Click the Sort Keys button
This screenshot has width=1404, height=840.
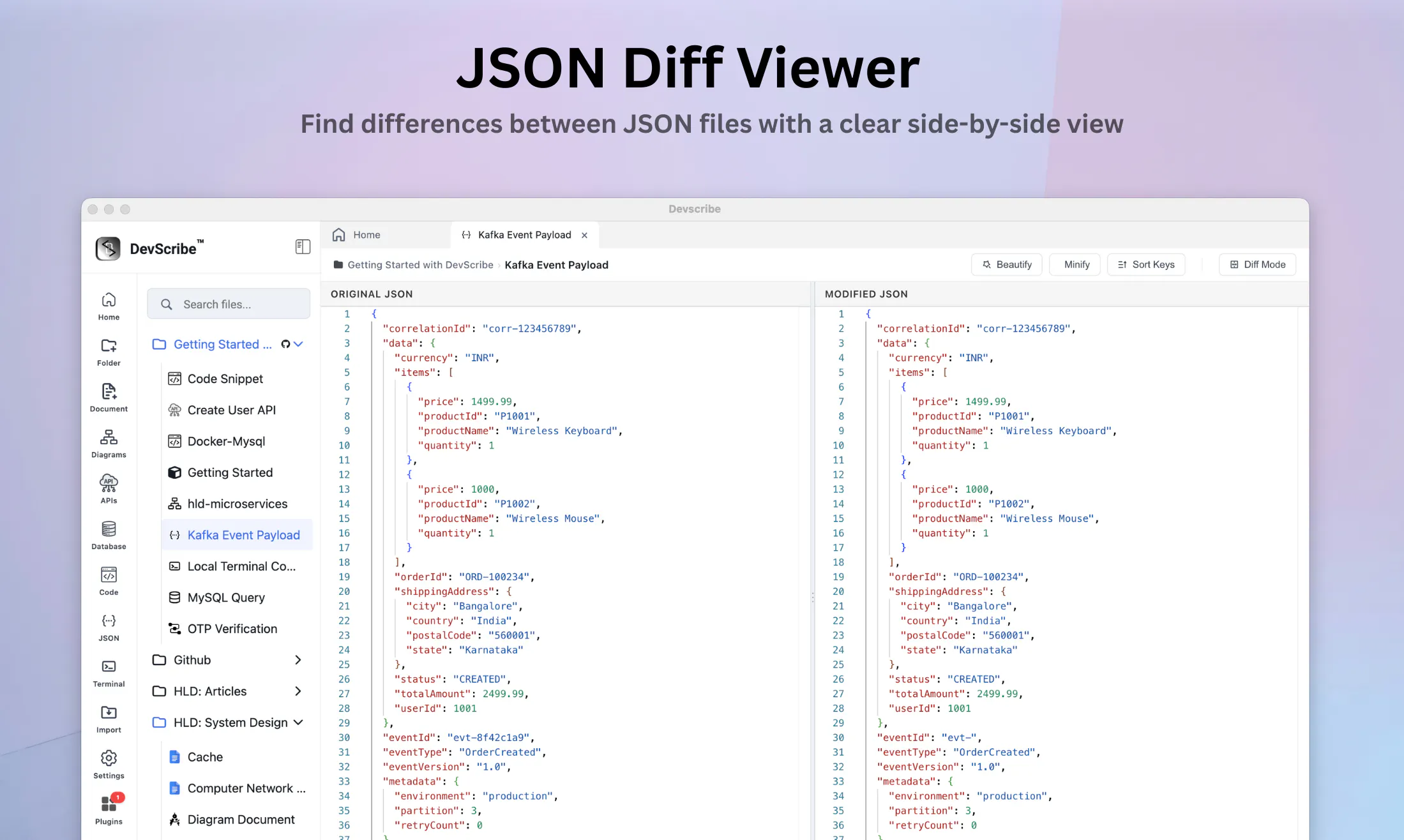[1145, 264]
